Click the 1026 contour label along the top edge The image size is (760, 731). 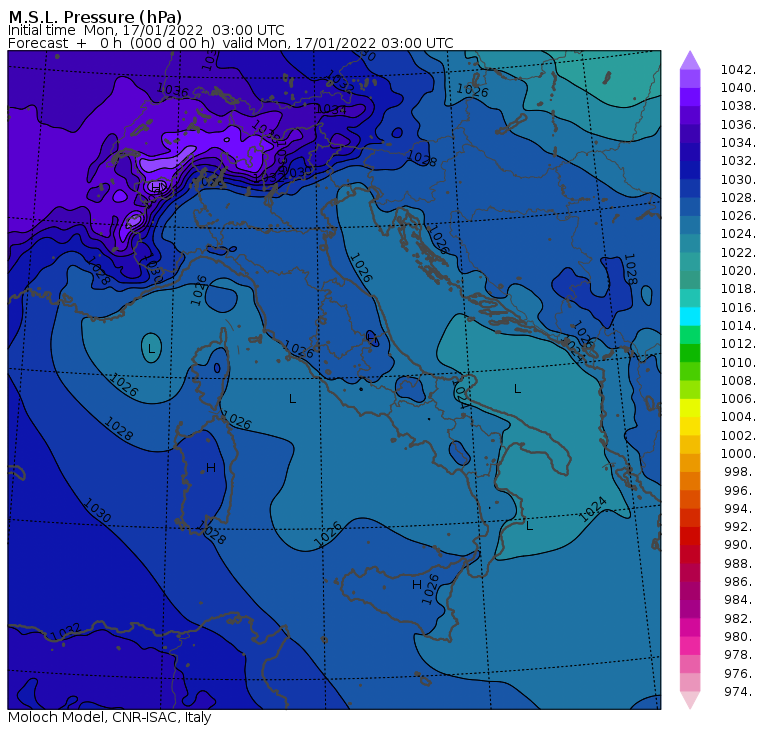473,90
